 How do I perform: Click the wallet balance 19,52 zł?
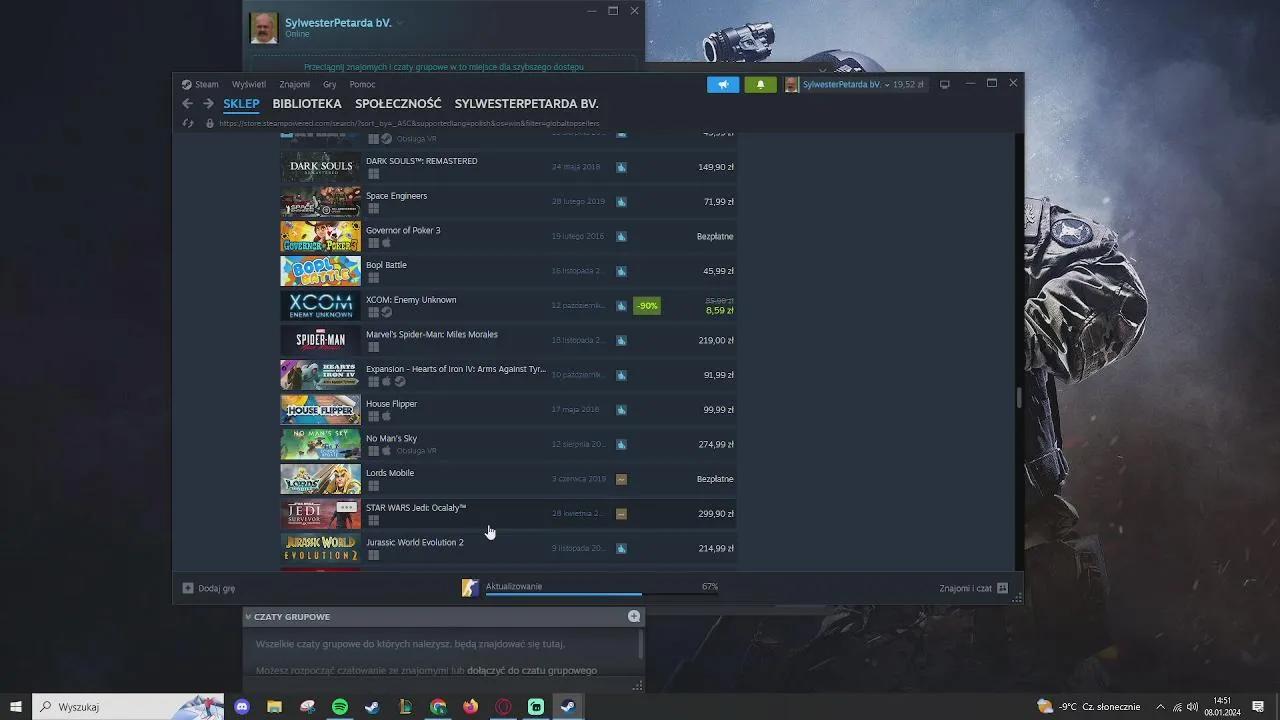[x=908, y=85]
